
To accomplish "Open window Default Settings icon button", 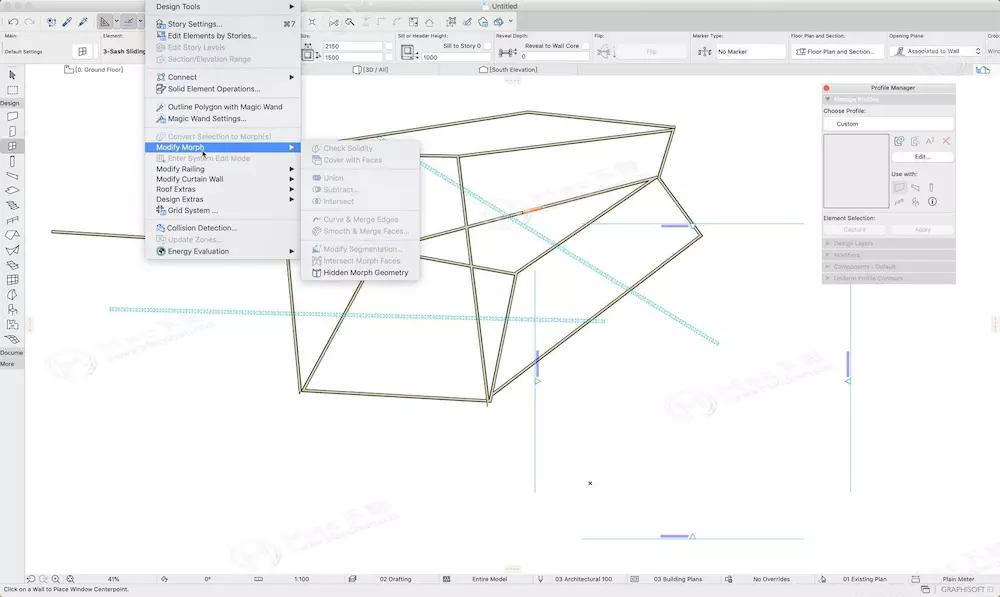I will [82, 51].
